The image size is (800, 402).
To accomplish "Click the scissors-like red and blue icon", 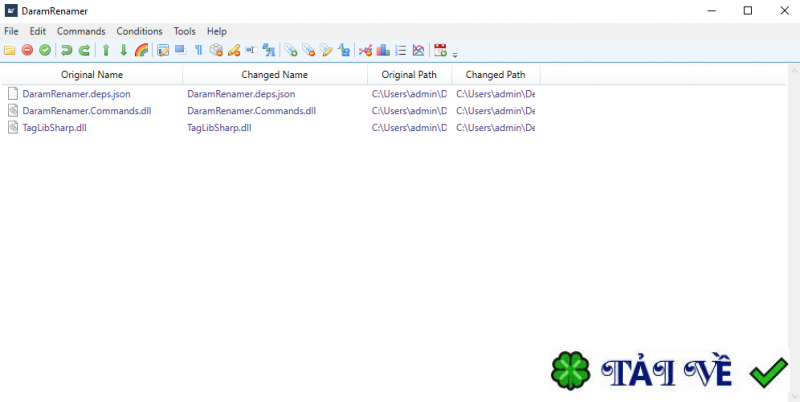I will 365,50.
